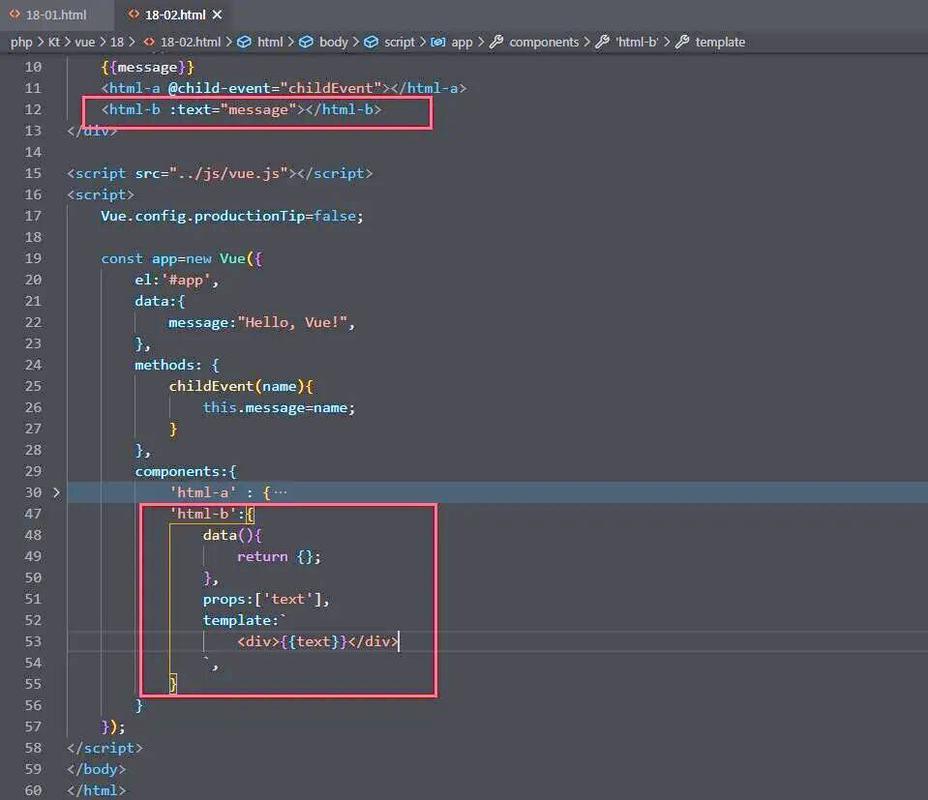Click the template breadcrumb property
Screen dimensions: 928x800
(x=720, y=42)
